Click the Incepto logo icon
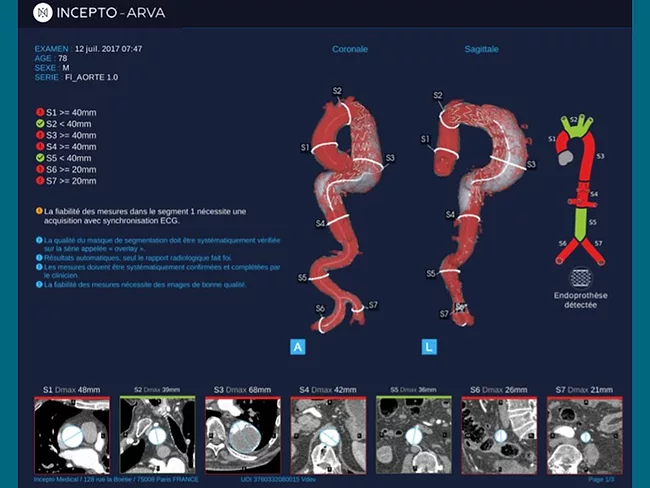 (42, 13)
